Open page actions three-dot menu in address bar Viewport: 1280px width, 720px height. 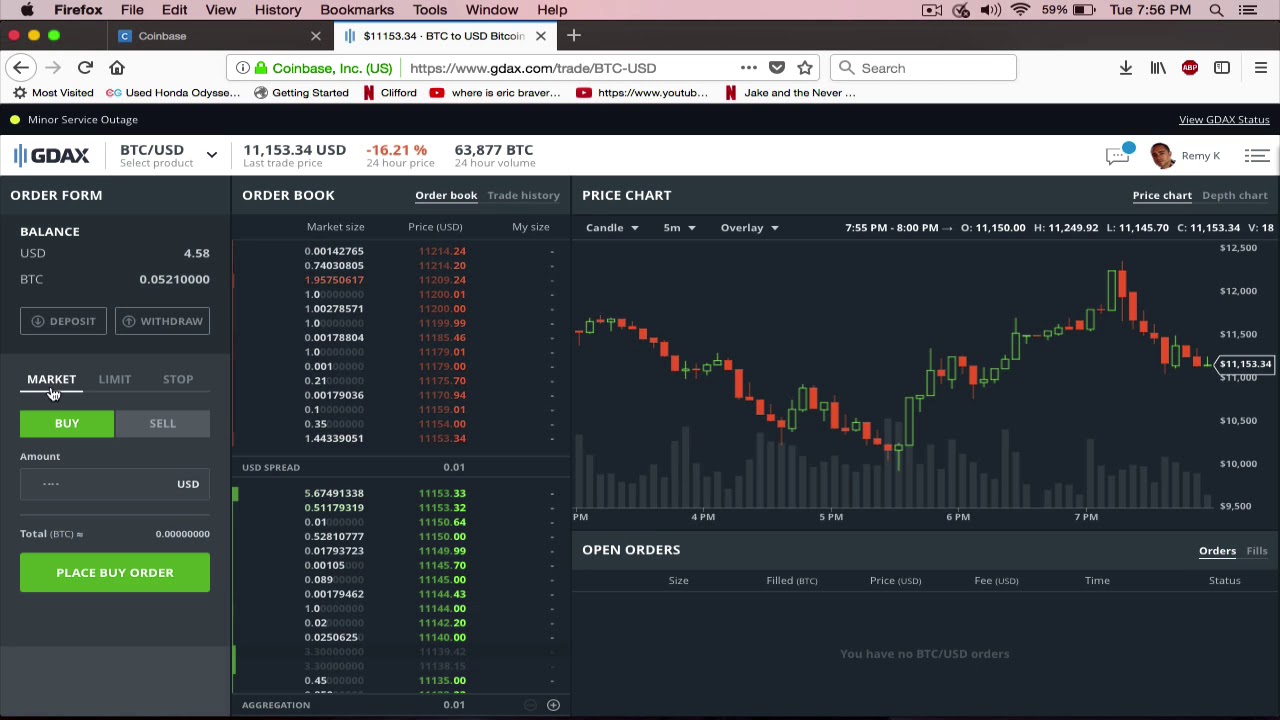[x=748, y=68]
